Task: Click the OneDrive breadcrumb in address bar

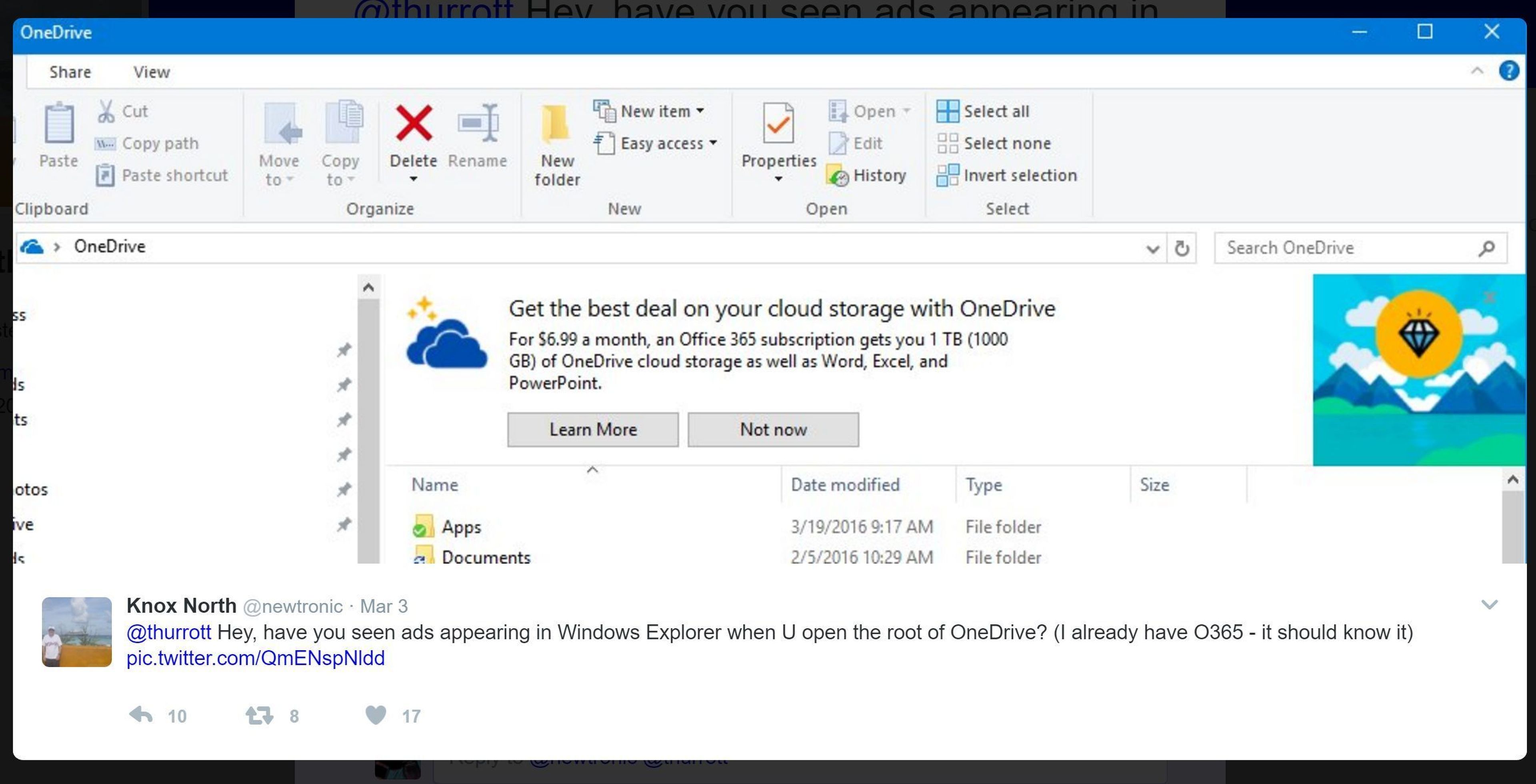Action: 110,247
